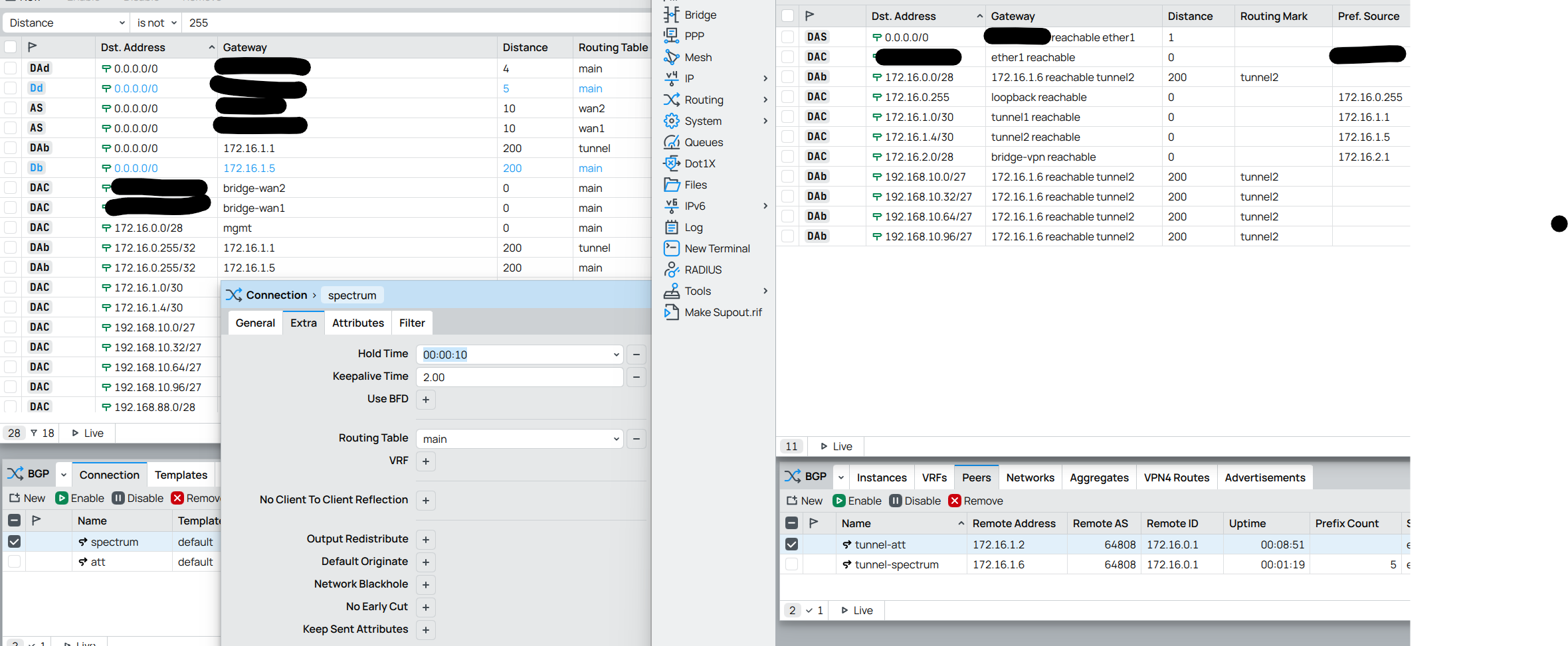1568x646 pixels.
Task: Launch New Terminal from the sidebar
Action: (717, 248)
